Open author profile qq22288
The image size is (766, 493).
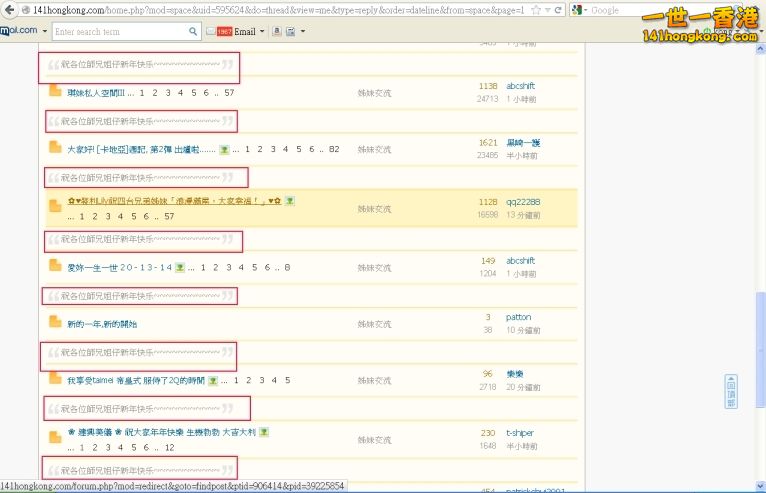click(523, 201)
